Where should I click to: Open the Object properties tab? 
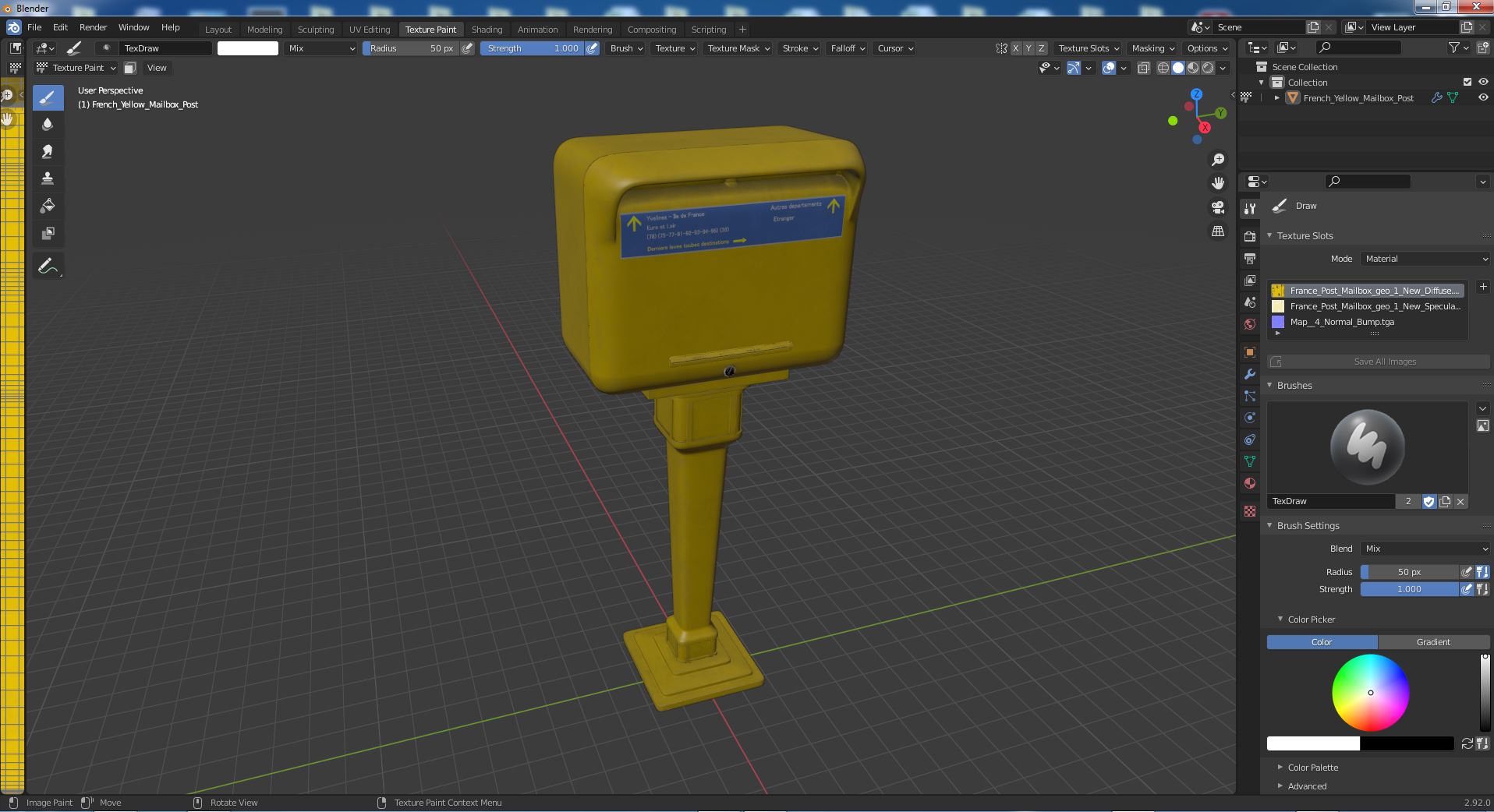click(x=1250, y=352)
